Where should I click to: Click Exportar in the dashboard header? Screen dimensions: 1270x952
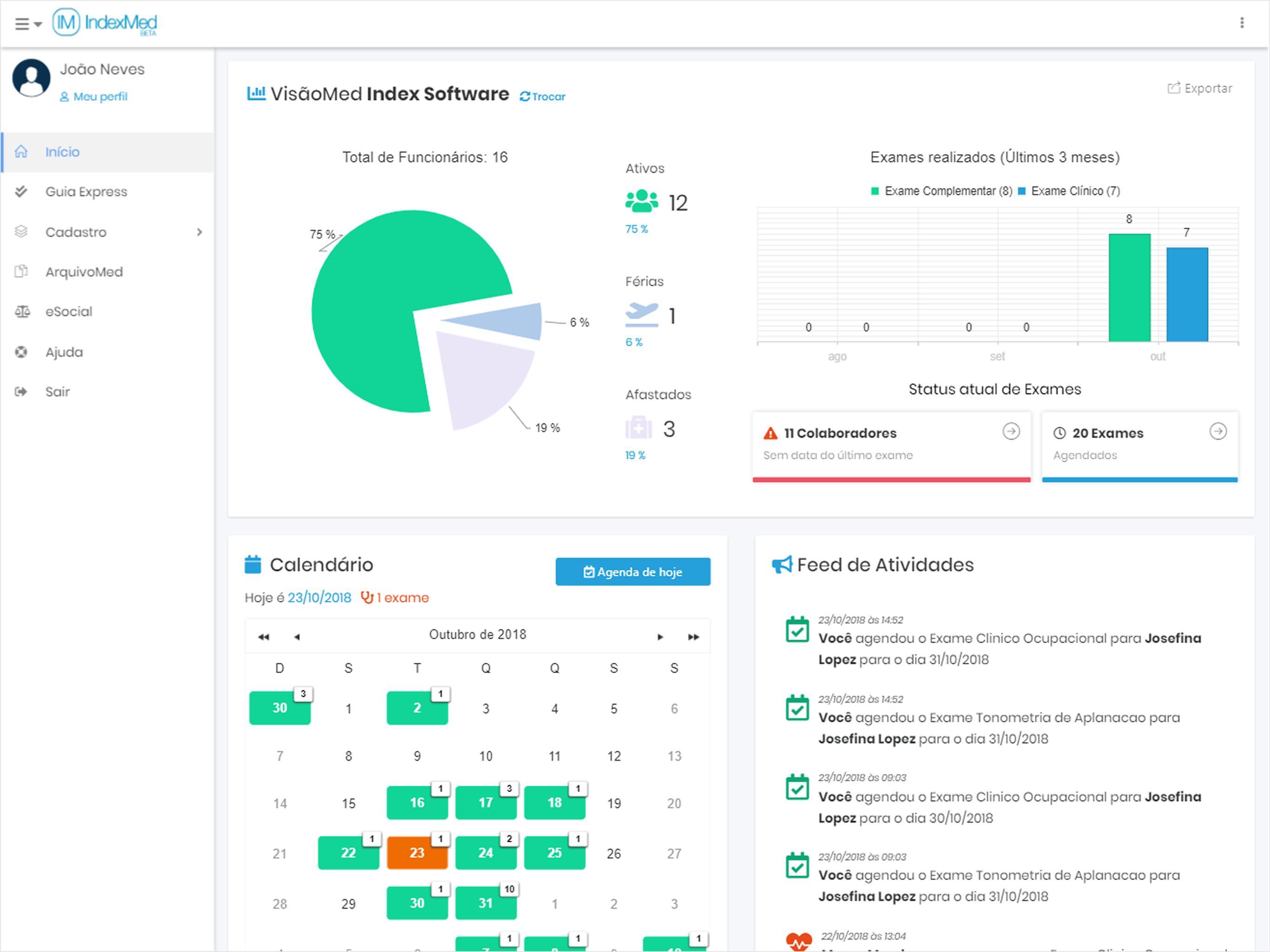click(1200, 88)
